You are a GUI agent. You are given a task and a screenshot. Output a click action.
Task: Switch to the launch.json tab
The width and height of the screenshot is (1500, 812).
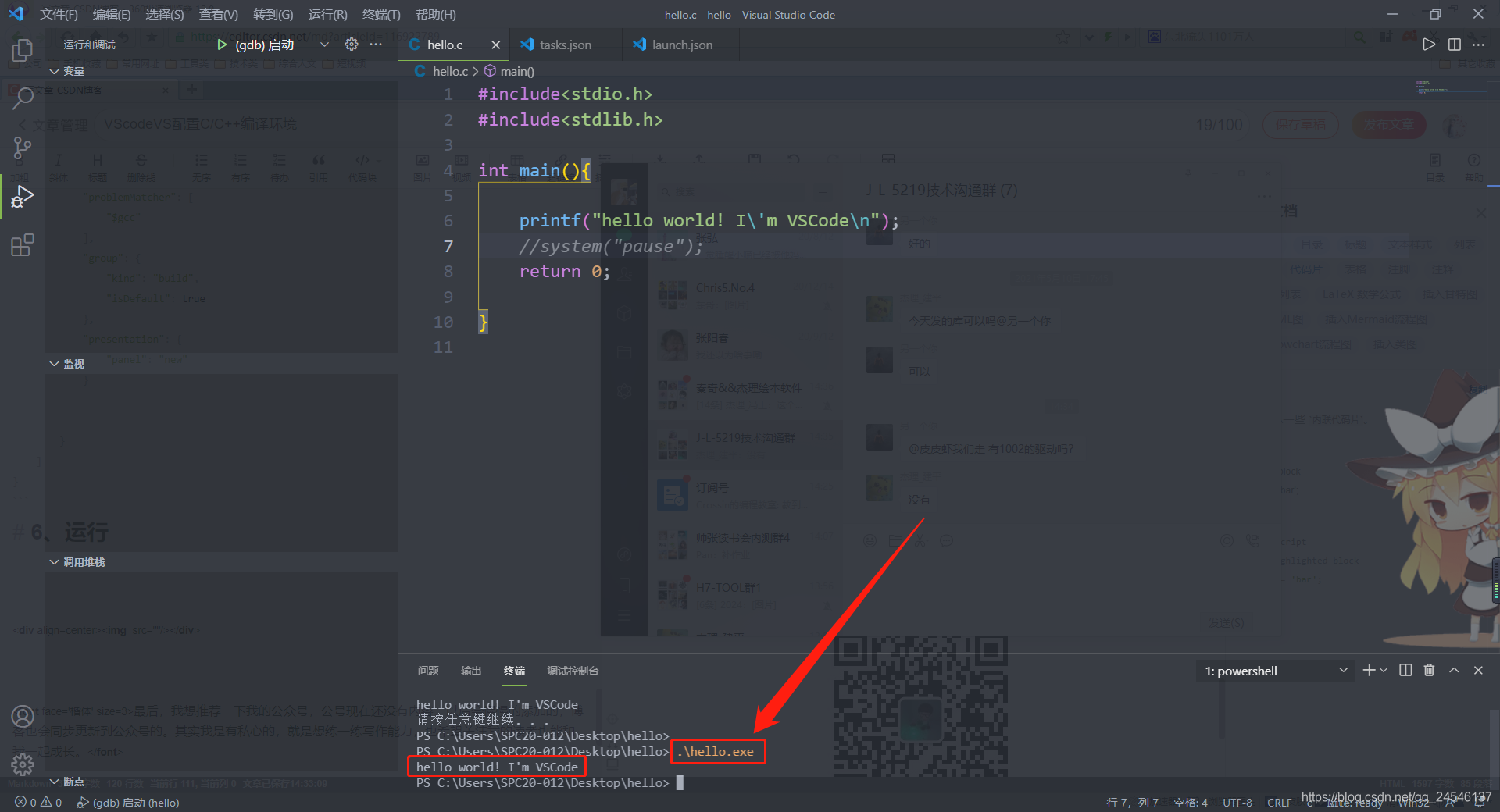(682, 45)
